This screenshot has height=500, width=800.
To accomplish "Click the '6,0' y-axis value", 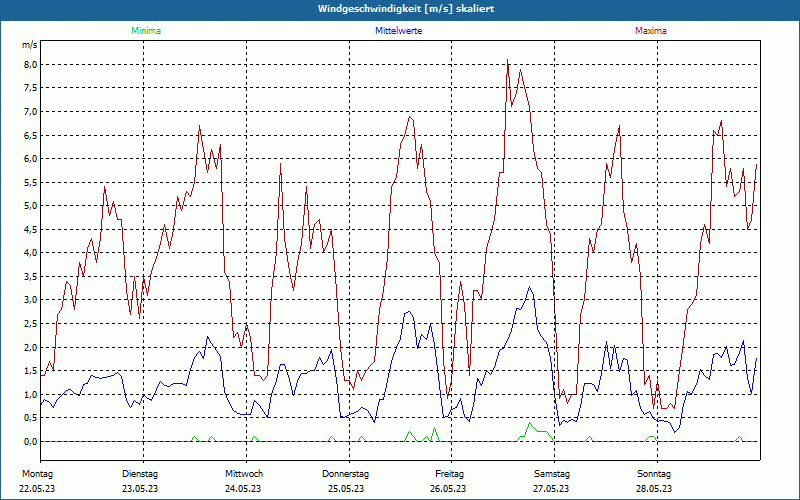I will pos(31,159).
